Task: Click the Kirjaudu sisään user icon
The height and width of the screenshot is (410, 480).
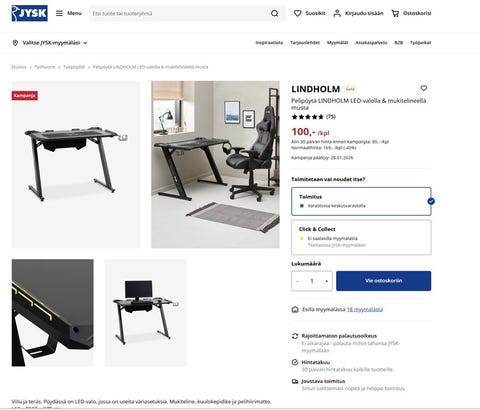Action: (337, 13)
